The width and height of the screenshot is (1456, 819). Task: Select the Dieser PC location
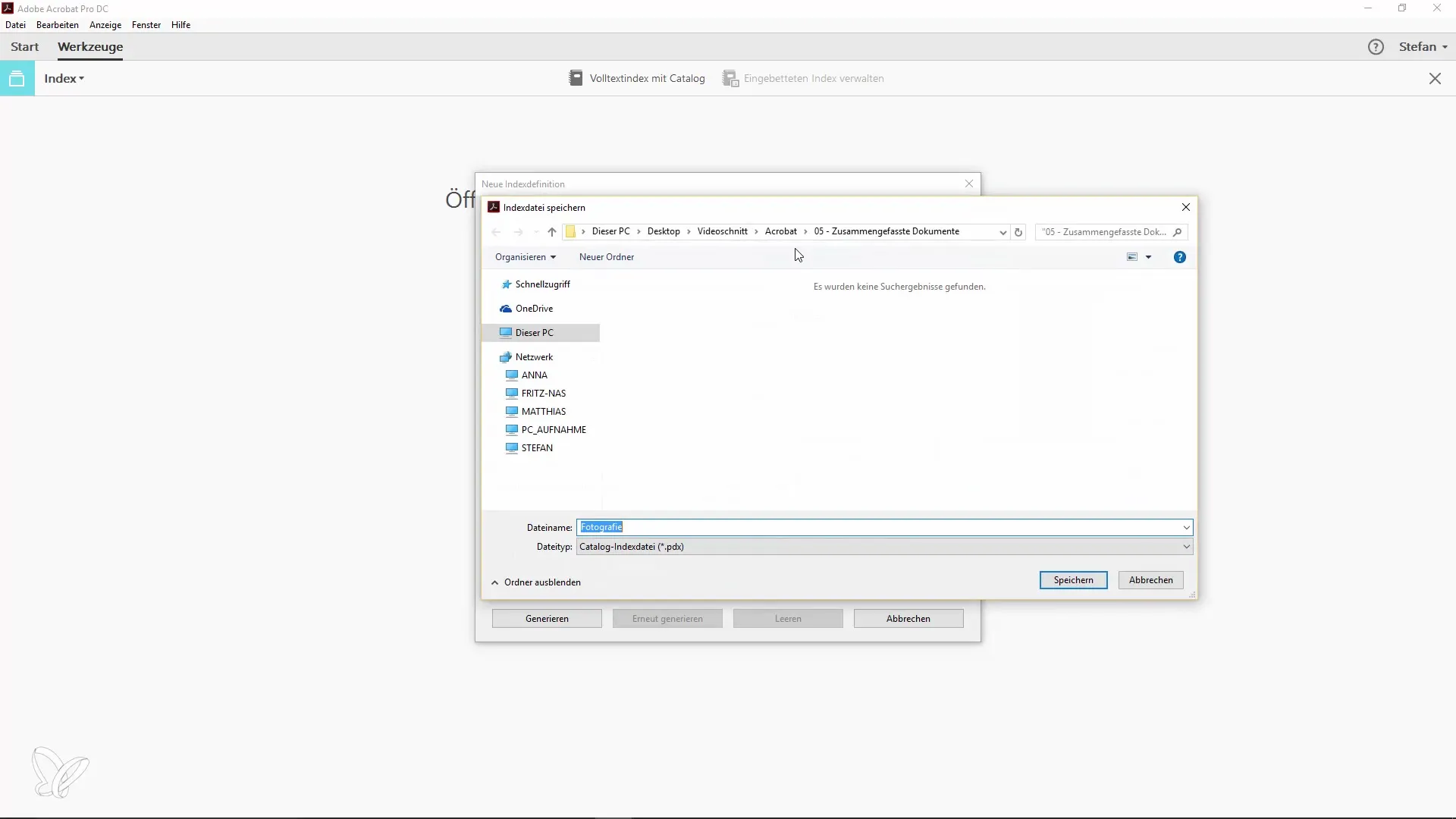(x=534, y=332)
